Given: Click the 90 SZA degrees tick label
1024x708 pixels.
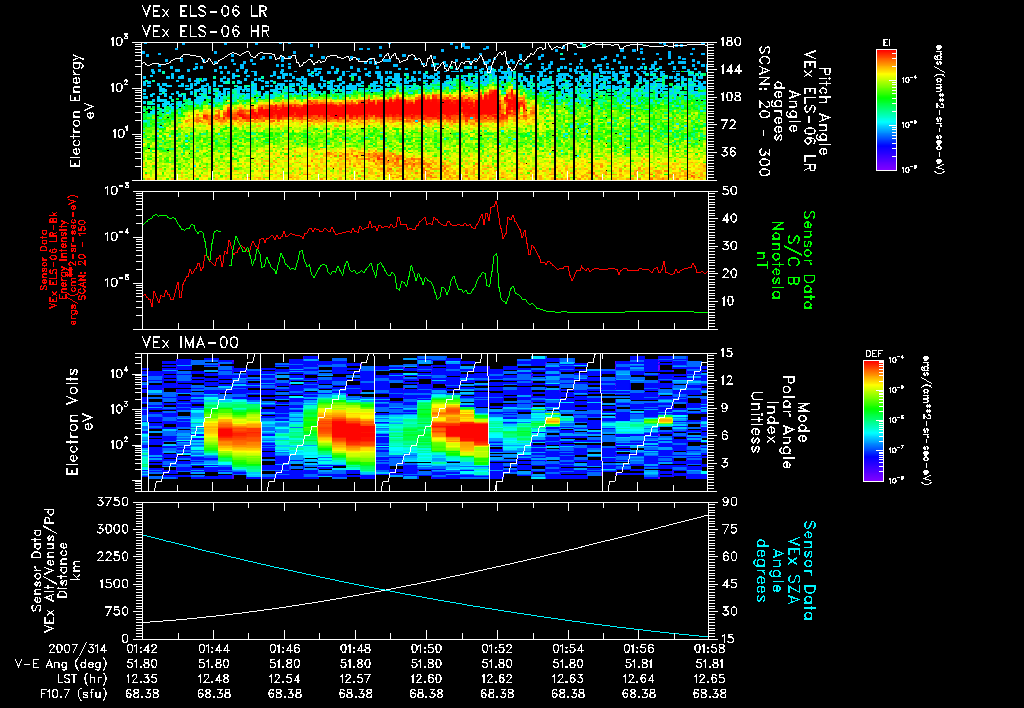Looking at the screenshot, I should tap(730, 502).
